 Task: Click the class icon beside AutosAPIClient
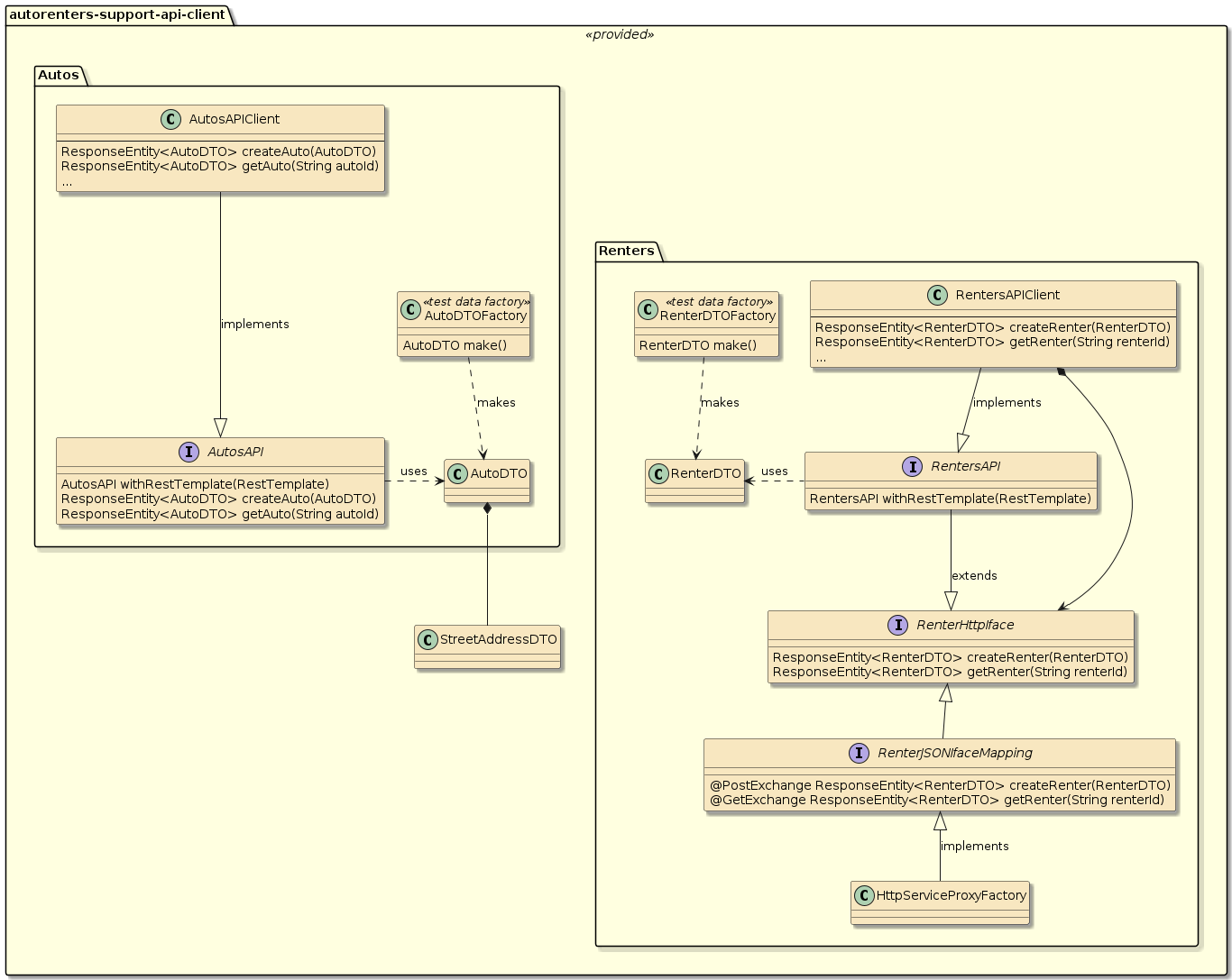click(171, 119)
